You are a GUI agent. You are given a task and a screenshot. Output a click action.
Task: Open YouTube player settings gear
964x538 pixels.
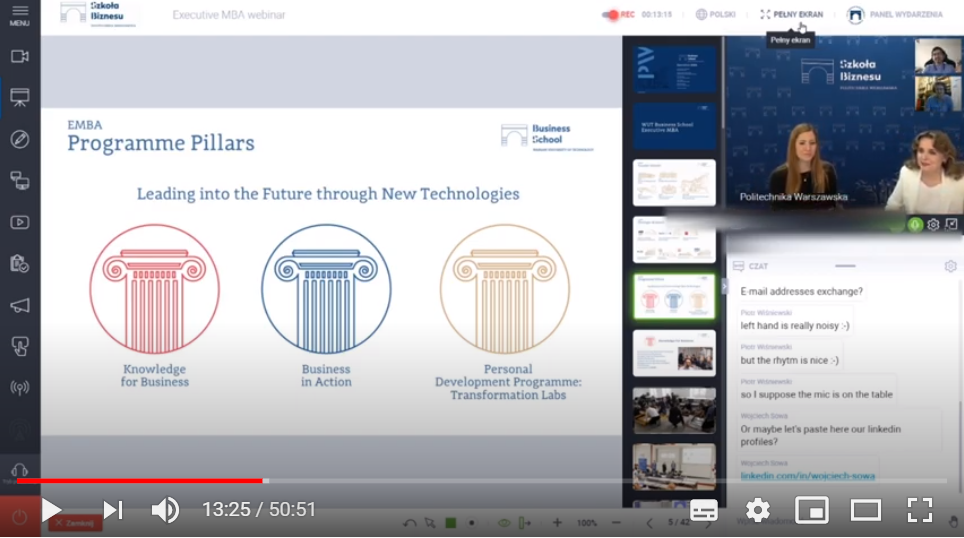tap(758, 510)
